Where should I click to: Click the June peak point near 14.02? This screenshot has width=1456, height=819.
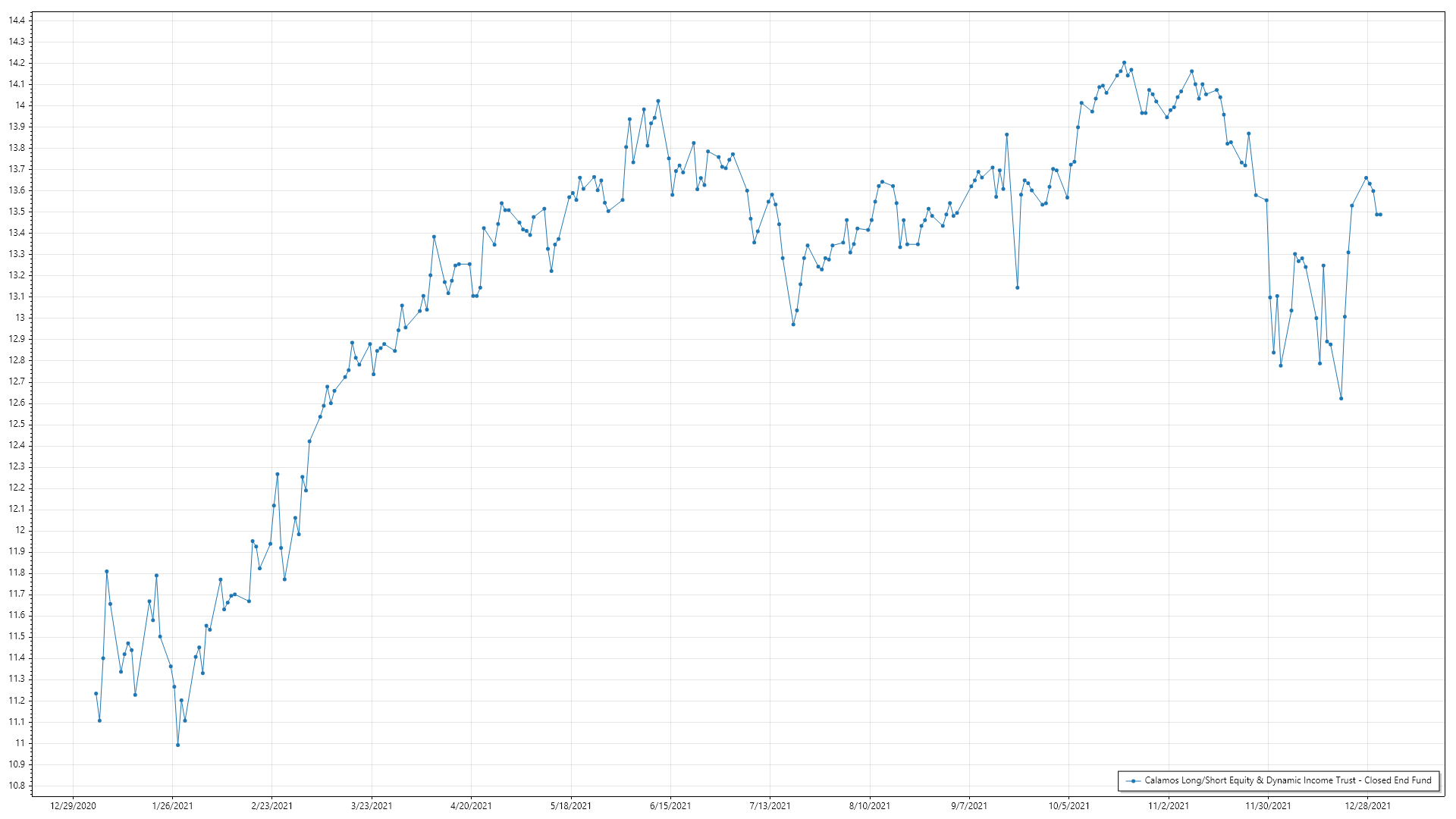[x=657, y=101]
